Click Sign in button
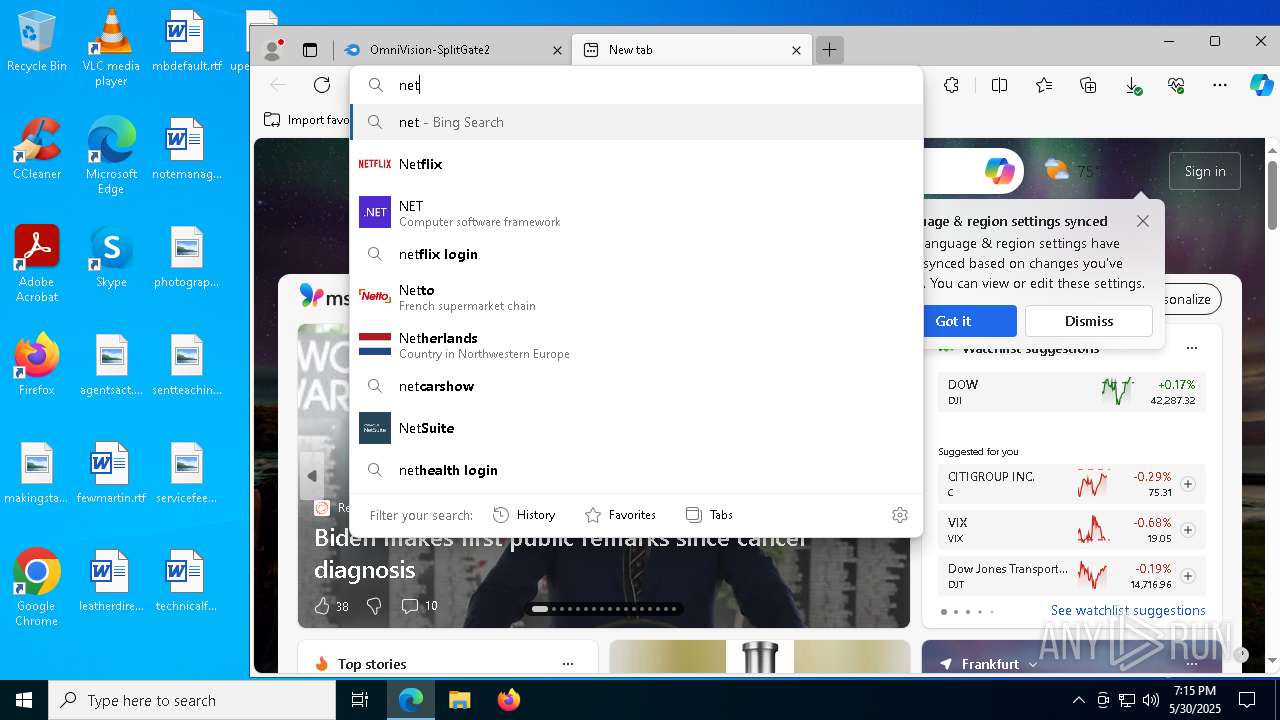This screenshot has width=1280, height=720. coord(1205,171)
